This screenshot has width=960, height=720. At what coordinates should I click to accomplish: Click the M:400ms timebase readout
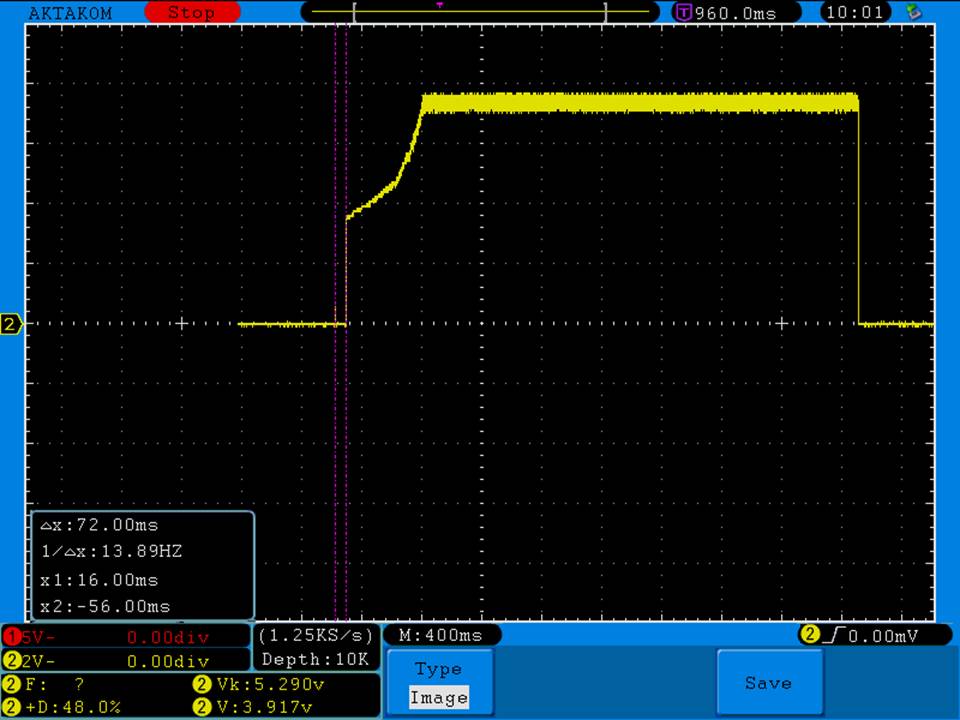click(440, 635)
